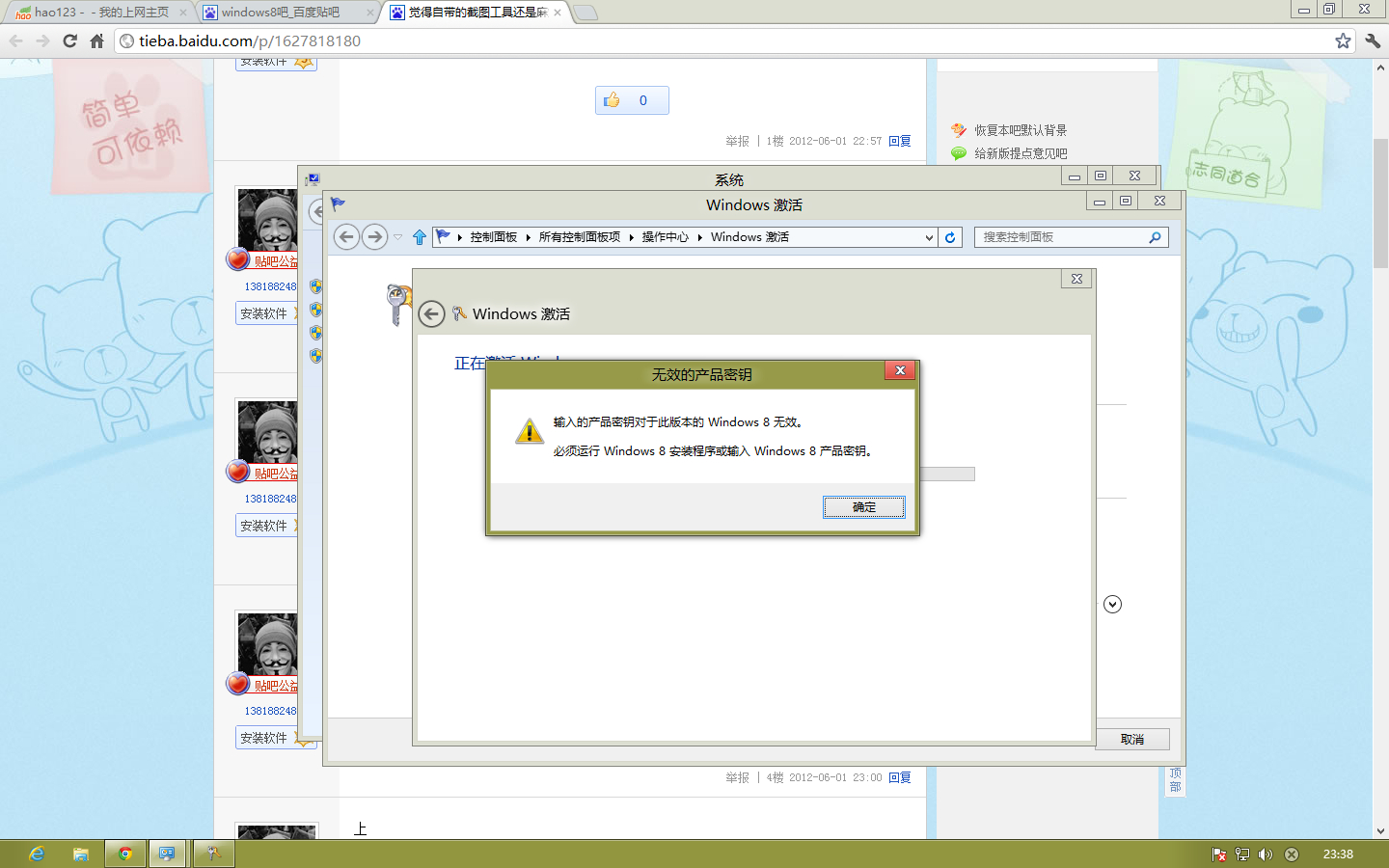Bookmark this page with the star icon
This screenshot has height=868, width=1389.
click(1343, 41)
